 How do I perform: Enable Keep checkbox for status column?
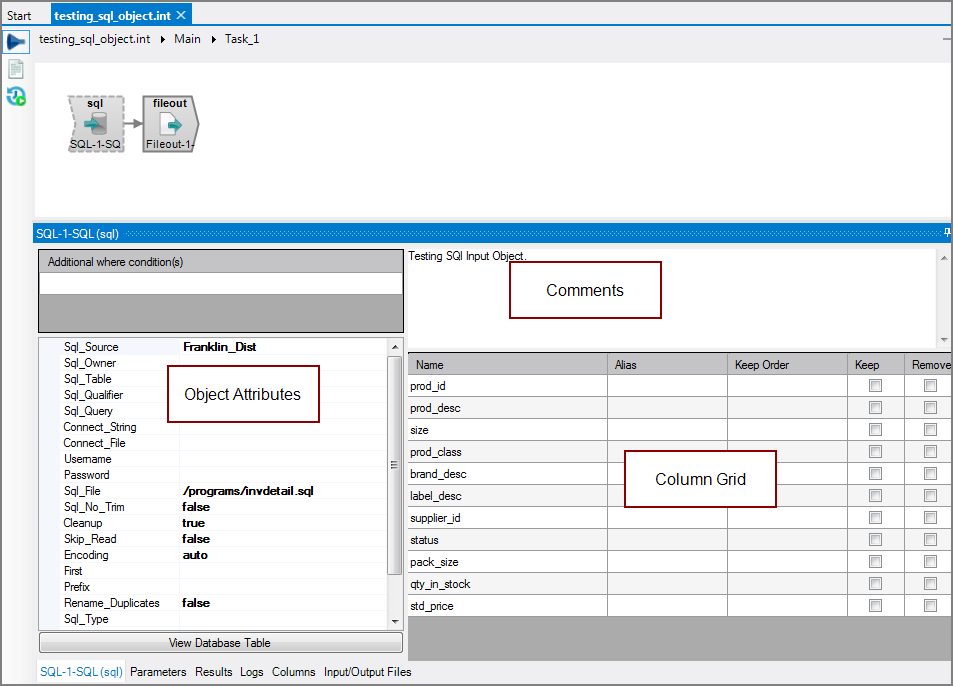tap(875, 539)
